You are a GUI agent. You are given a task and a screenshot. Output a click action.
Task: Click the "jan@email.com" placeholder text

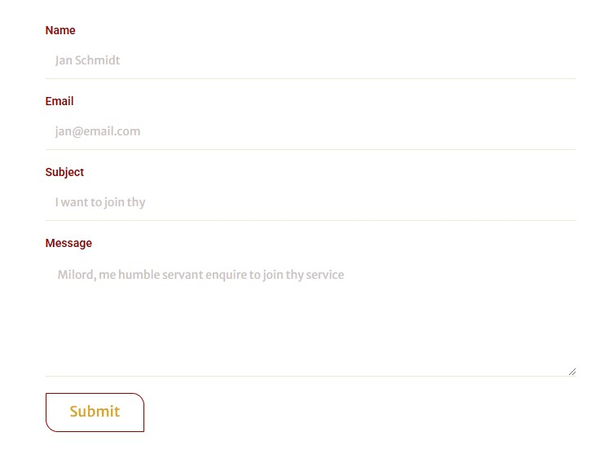98,131
